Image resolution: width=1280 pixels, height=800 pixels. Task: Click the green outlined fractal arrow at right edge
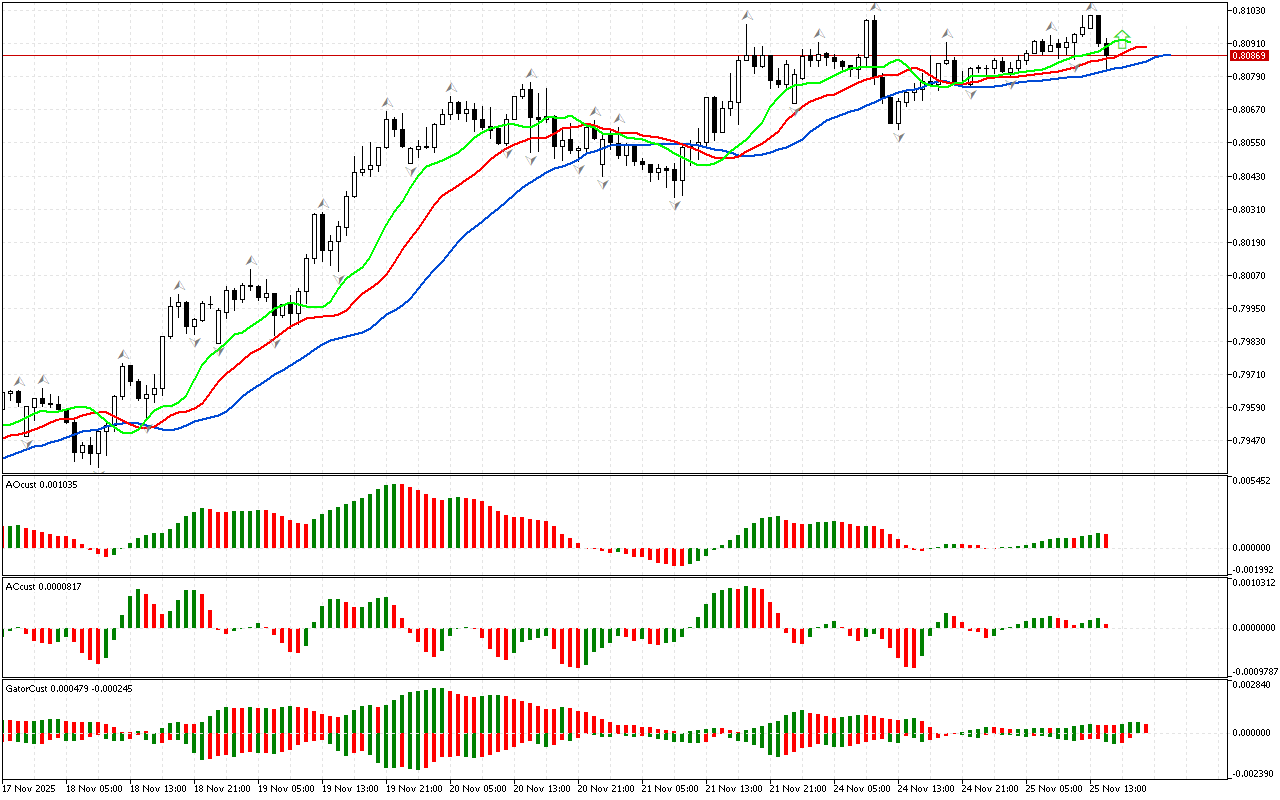point(1122,36)
